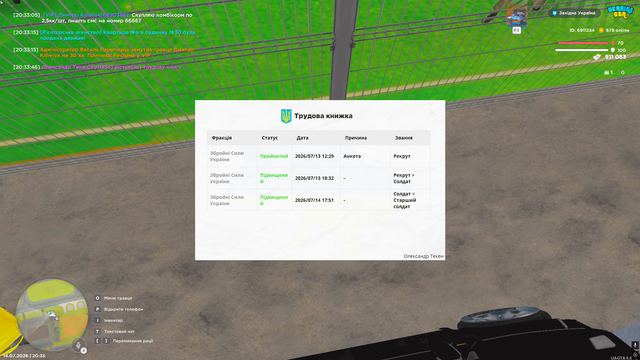This screenshot has width=640, height=360.
Task: Click the Ukraine GTA logo
Action: (x=620, y=12)
